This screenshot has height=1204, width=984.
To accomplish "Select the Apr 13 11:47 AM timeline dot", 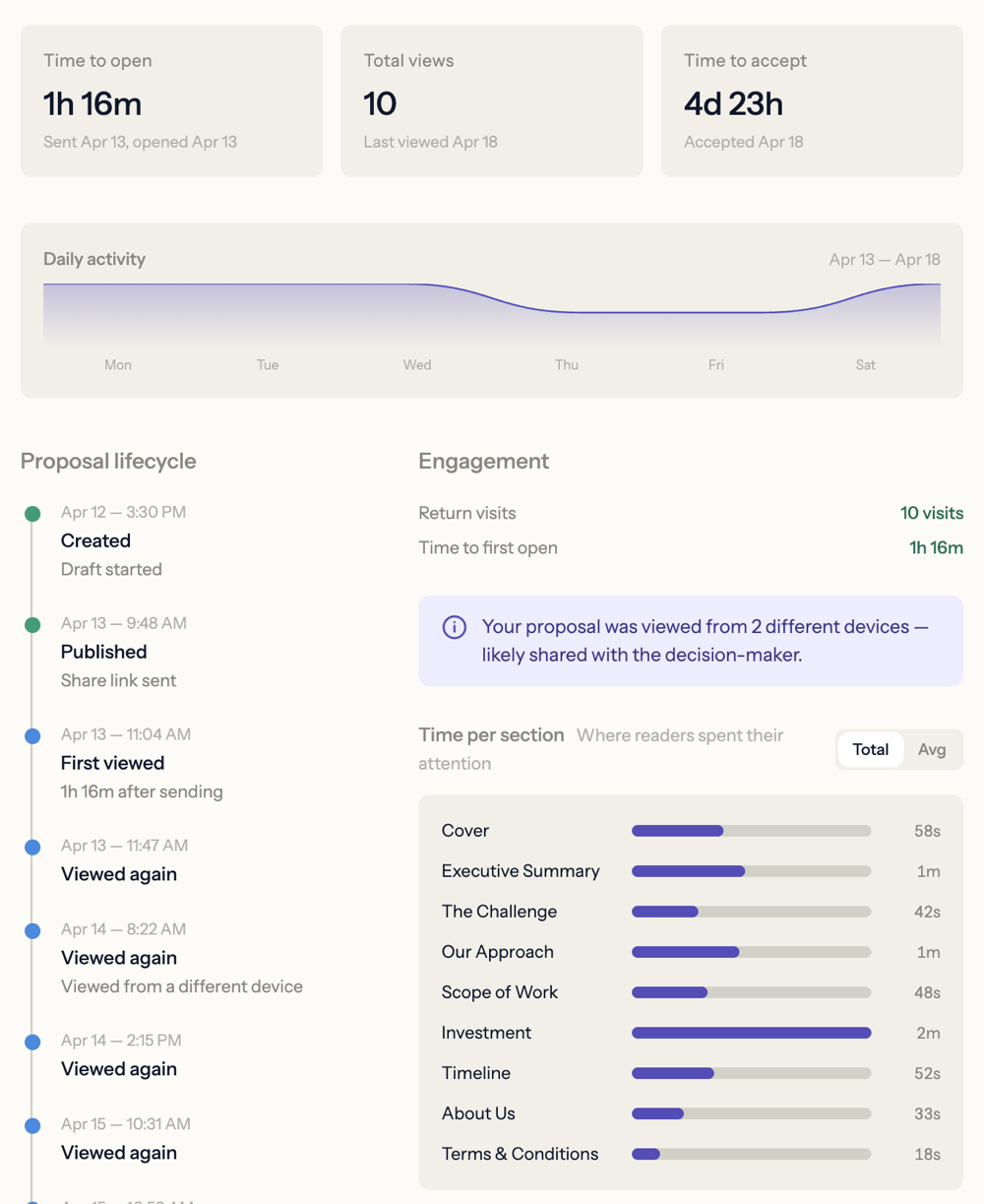I will (32, 847).
